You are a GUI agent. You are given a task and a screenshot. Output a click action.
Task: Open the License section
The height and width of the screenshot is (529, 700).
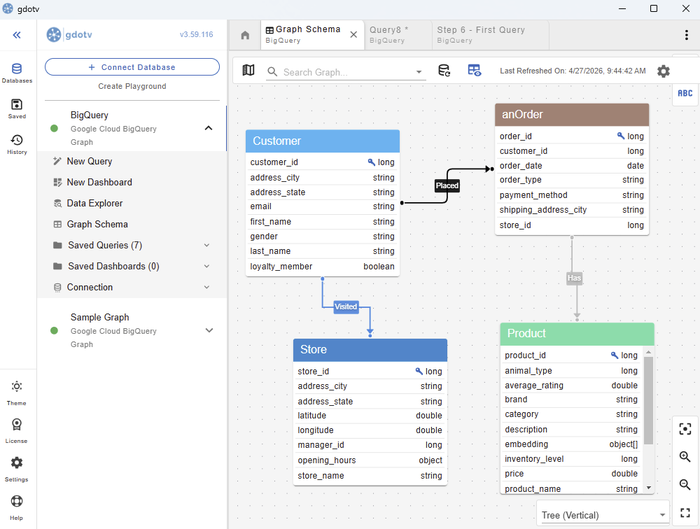coord(17,431)
